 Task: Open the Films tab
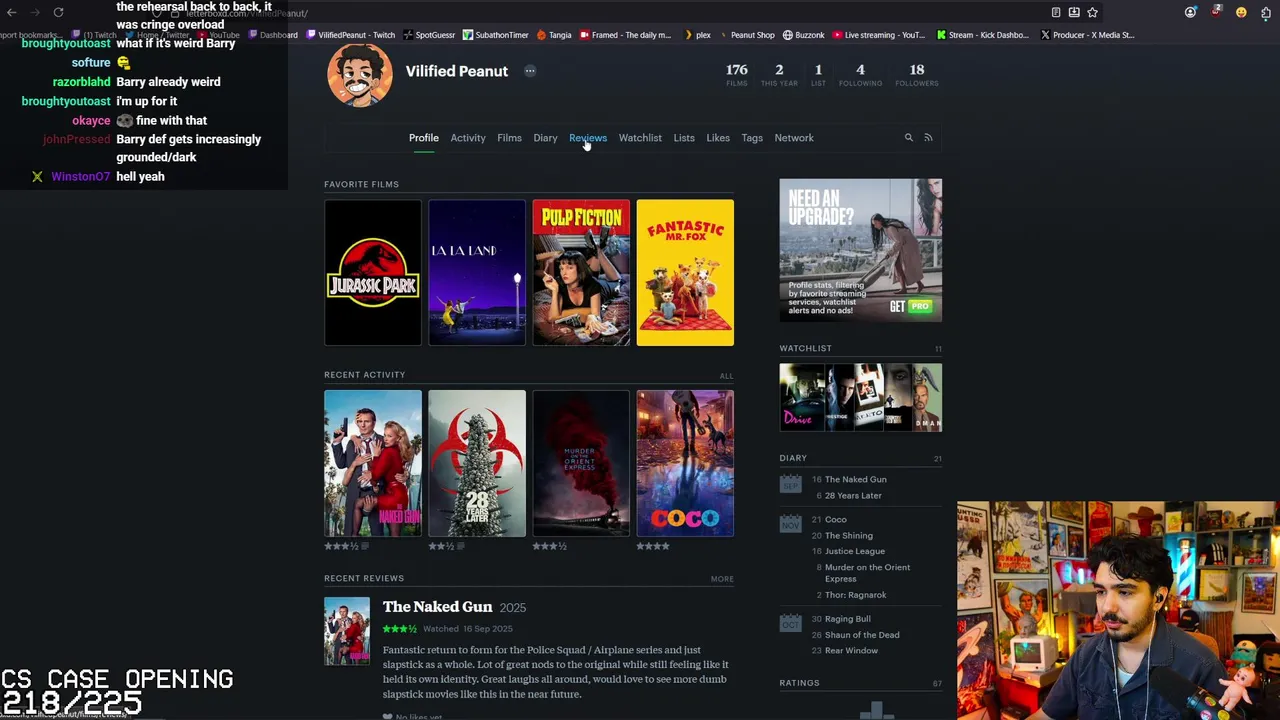pos(509,138)
